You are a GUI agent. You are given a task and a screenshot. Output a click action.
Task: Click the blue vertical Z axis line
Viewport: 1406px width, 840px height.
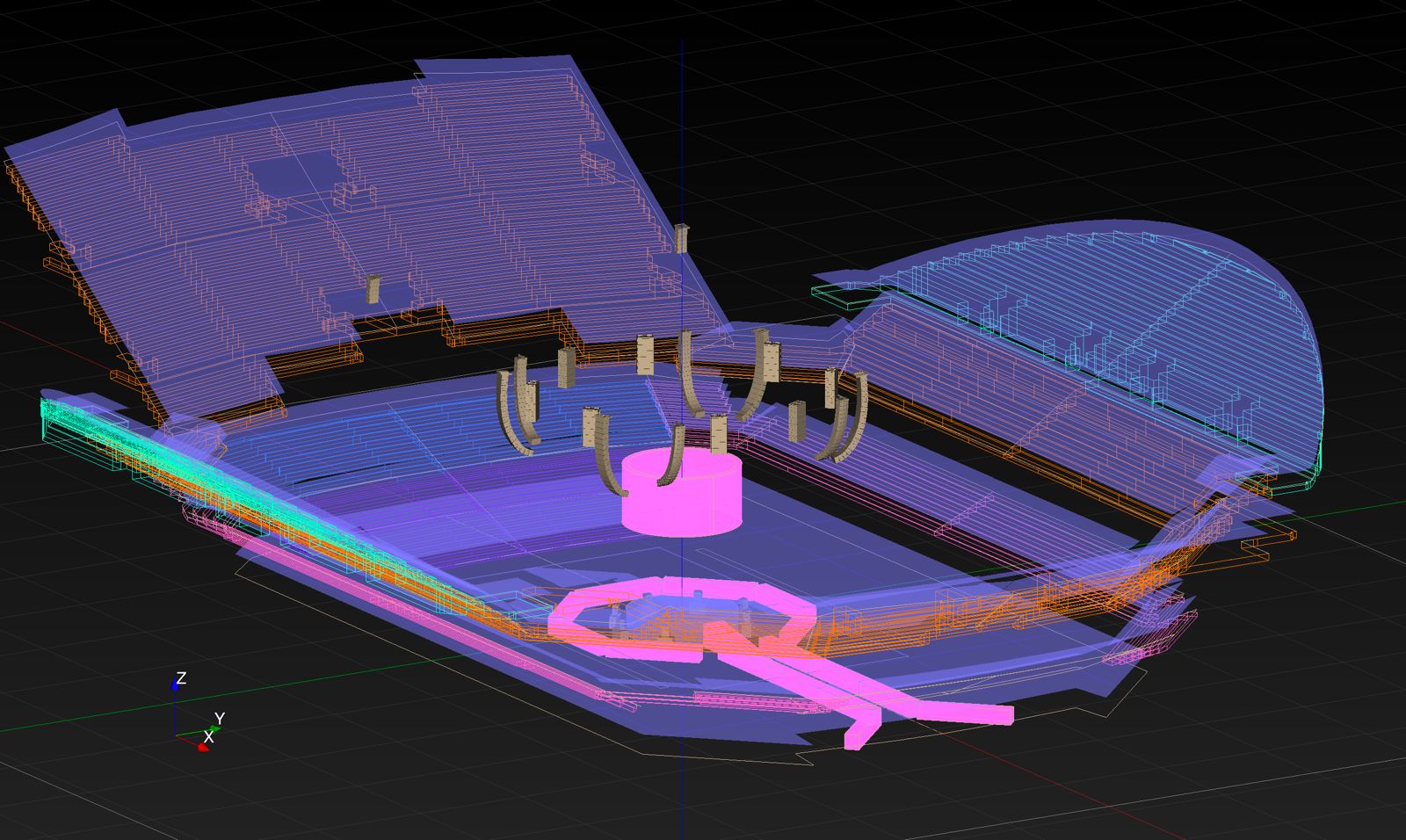click(682, 132)
